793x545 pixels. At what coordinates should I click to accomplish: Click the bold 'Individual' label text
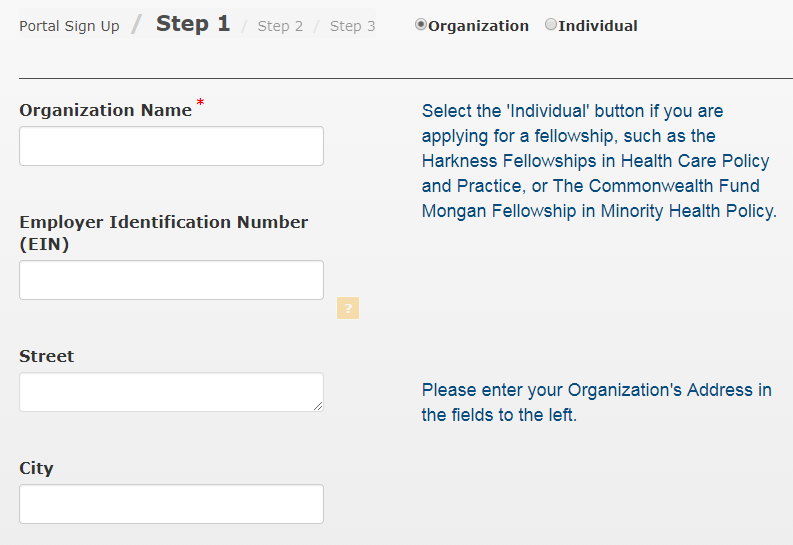click(x=598, y=26)
